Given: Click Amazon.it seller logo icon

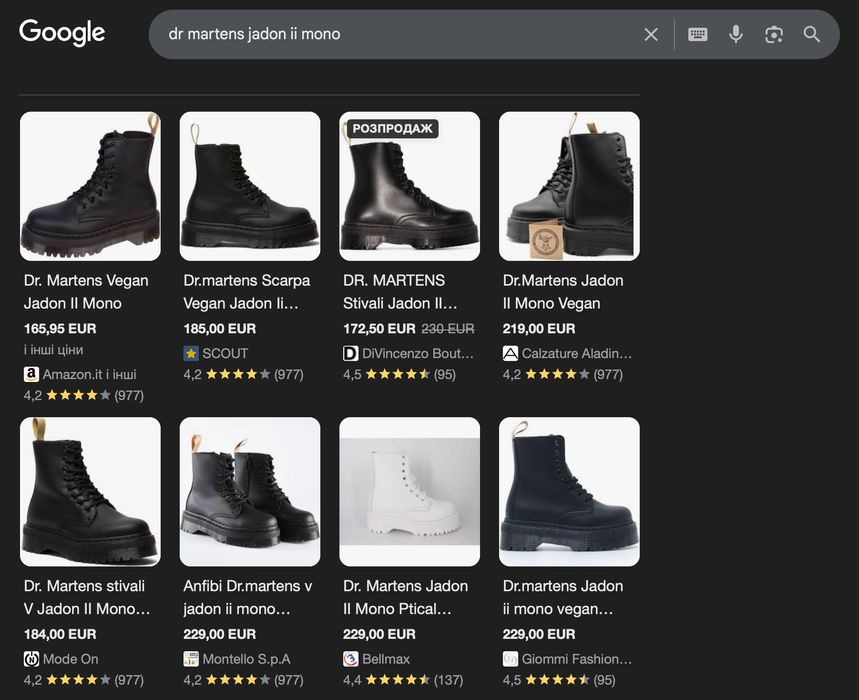Looking at the screenshot, I should (31, 374).
